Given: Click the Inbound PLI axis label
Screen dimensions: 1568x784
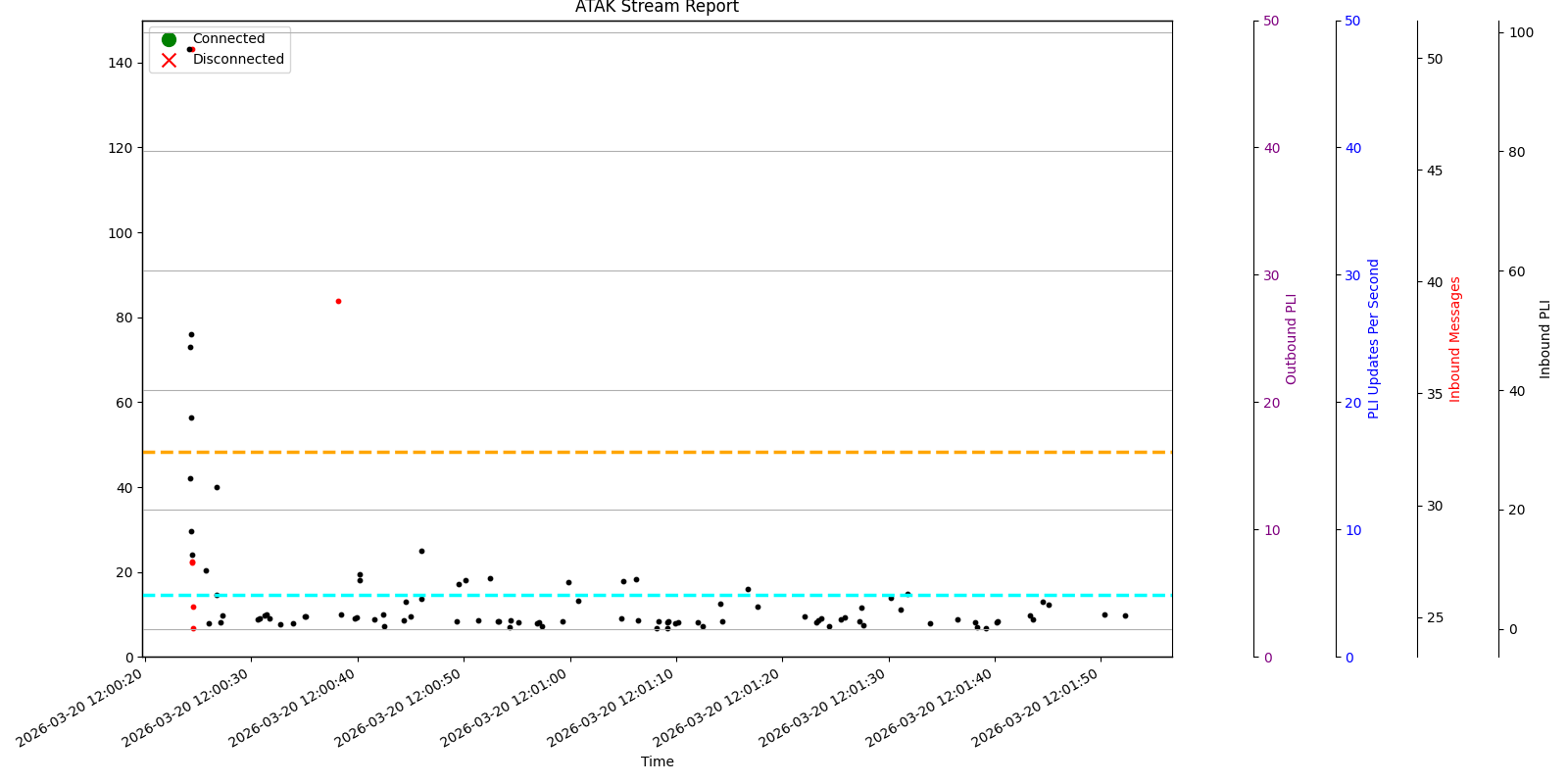Looking at the screenshot, I should pyautogui.click(x=1545, y=338).
